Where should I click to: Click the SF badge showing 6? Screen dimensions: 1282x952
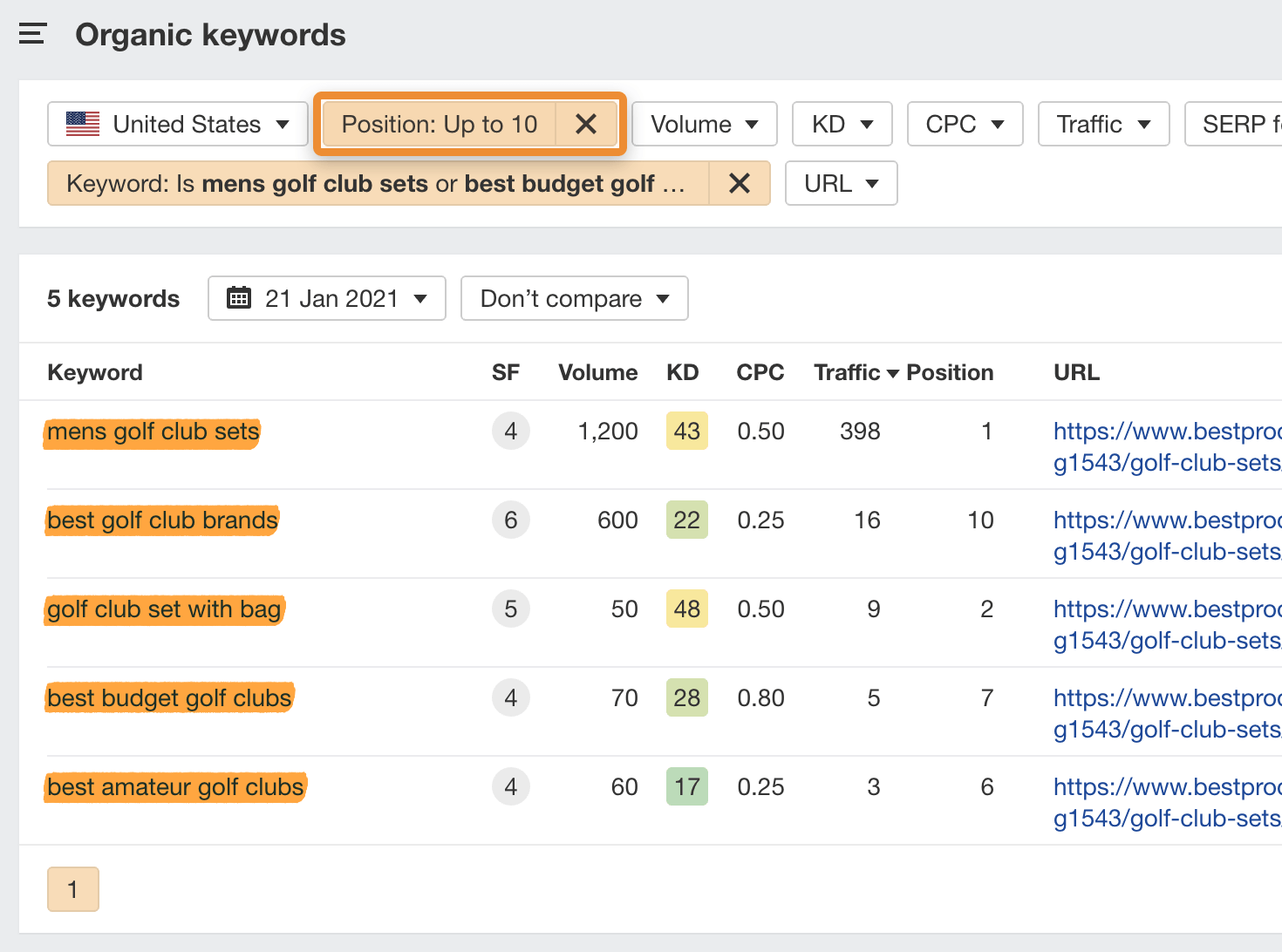(510, 520)
